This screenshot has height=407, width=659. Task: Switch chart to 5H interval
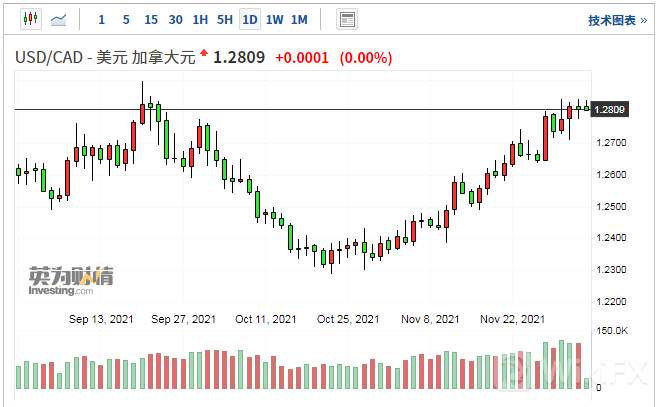[225, 19]
